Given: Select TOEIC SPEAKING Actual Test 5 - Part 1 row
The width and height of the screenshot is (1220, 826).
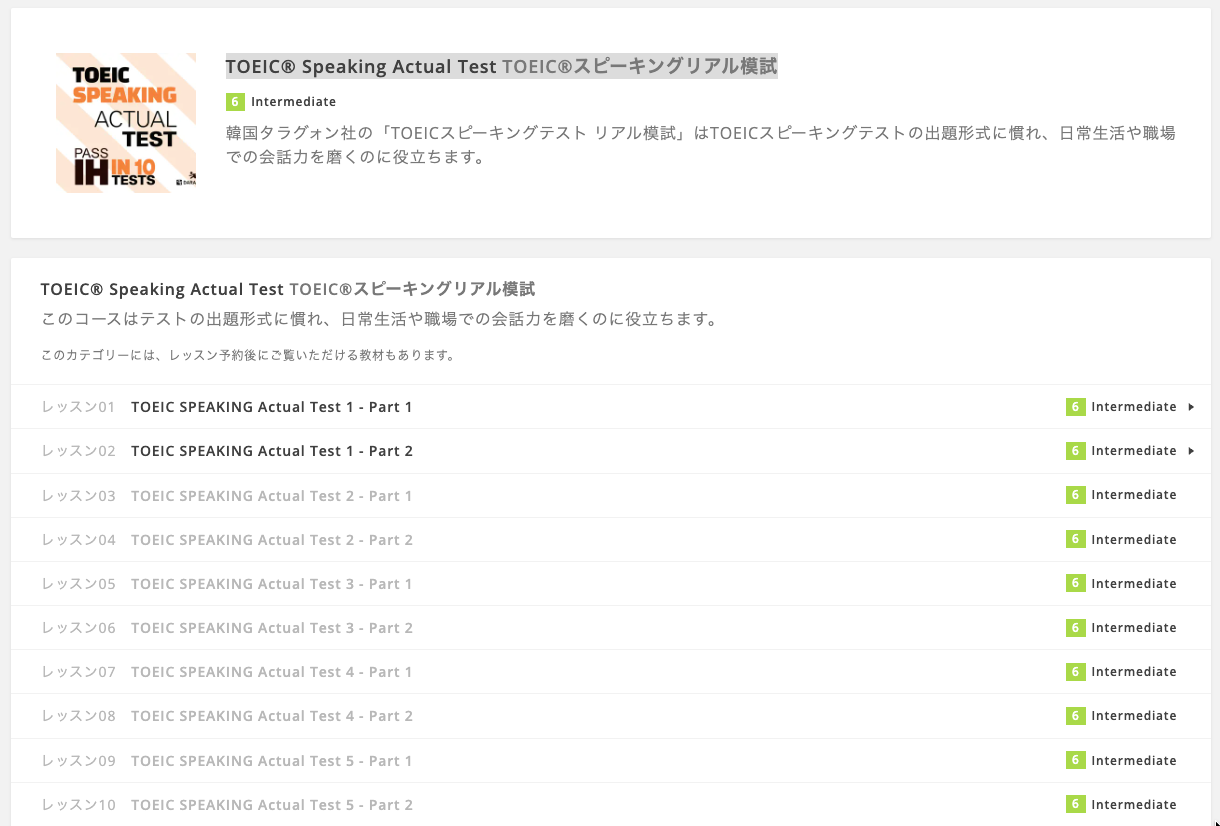Looking at the screenshot, I should click(x=610, y=761).
